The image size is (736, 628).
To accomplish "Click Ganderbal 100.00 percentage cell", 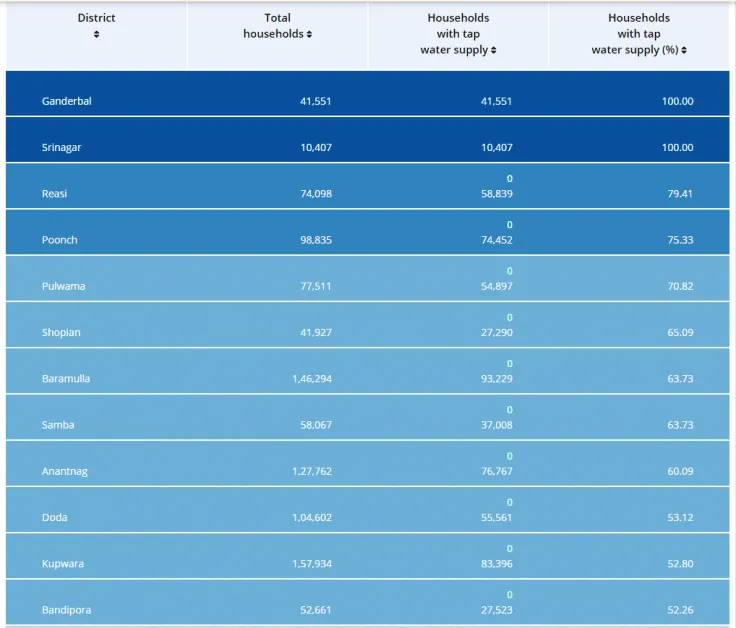I will pos(676,101).
